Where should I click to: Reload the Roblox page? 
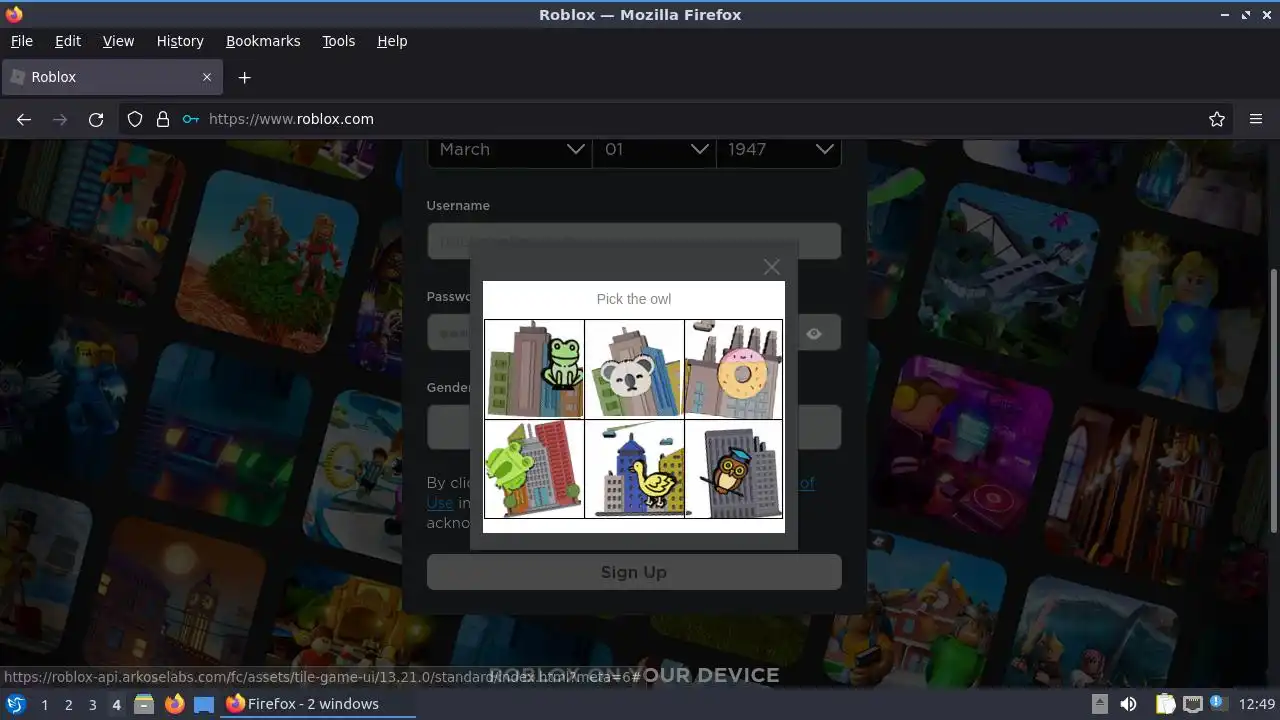tap(96, 119)
